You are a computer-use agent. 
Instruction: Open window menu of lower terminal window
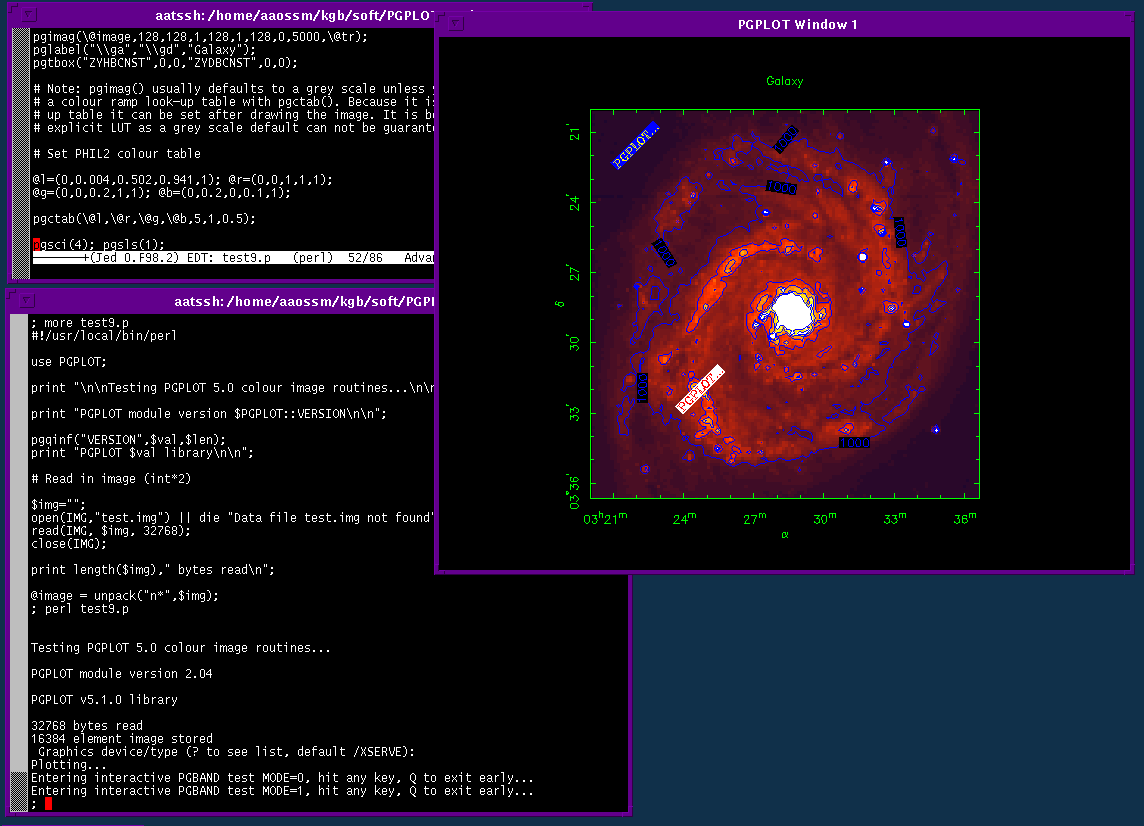24,300
